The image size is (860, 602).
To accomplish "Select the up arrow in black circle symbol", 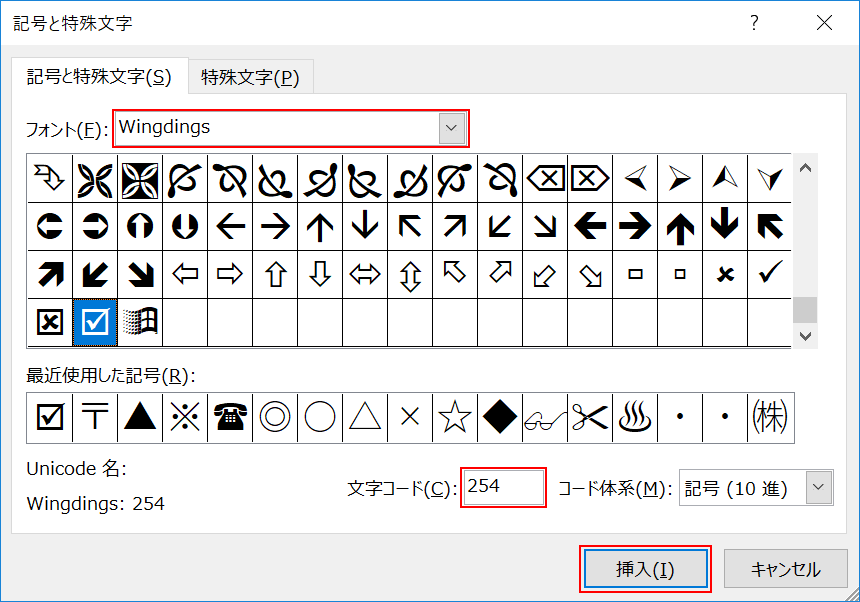I will (x=140, y=226).
